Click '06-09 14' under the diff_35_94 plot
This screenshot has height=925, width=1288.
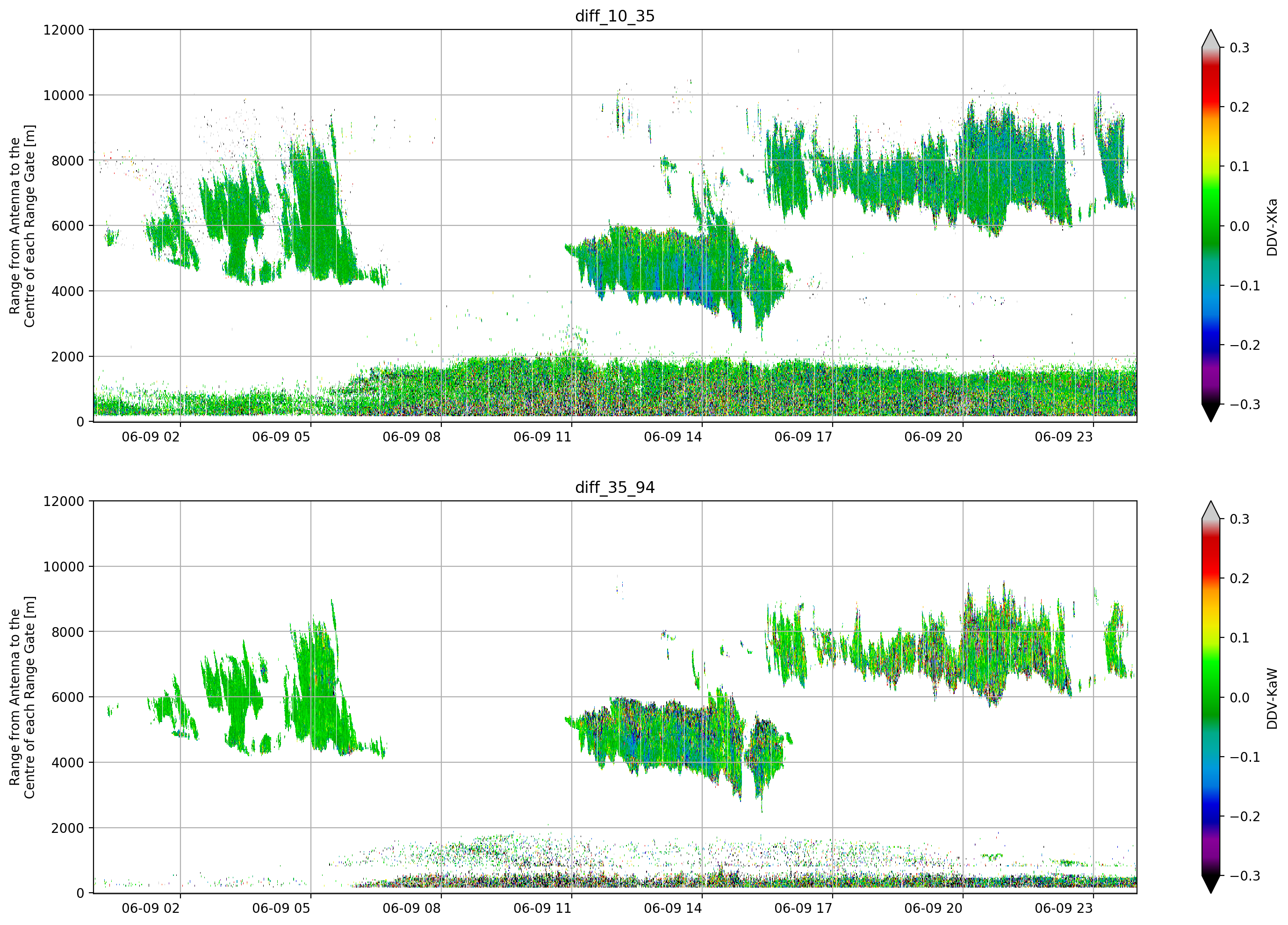click(673, 909)
